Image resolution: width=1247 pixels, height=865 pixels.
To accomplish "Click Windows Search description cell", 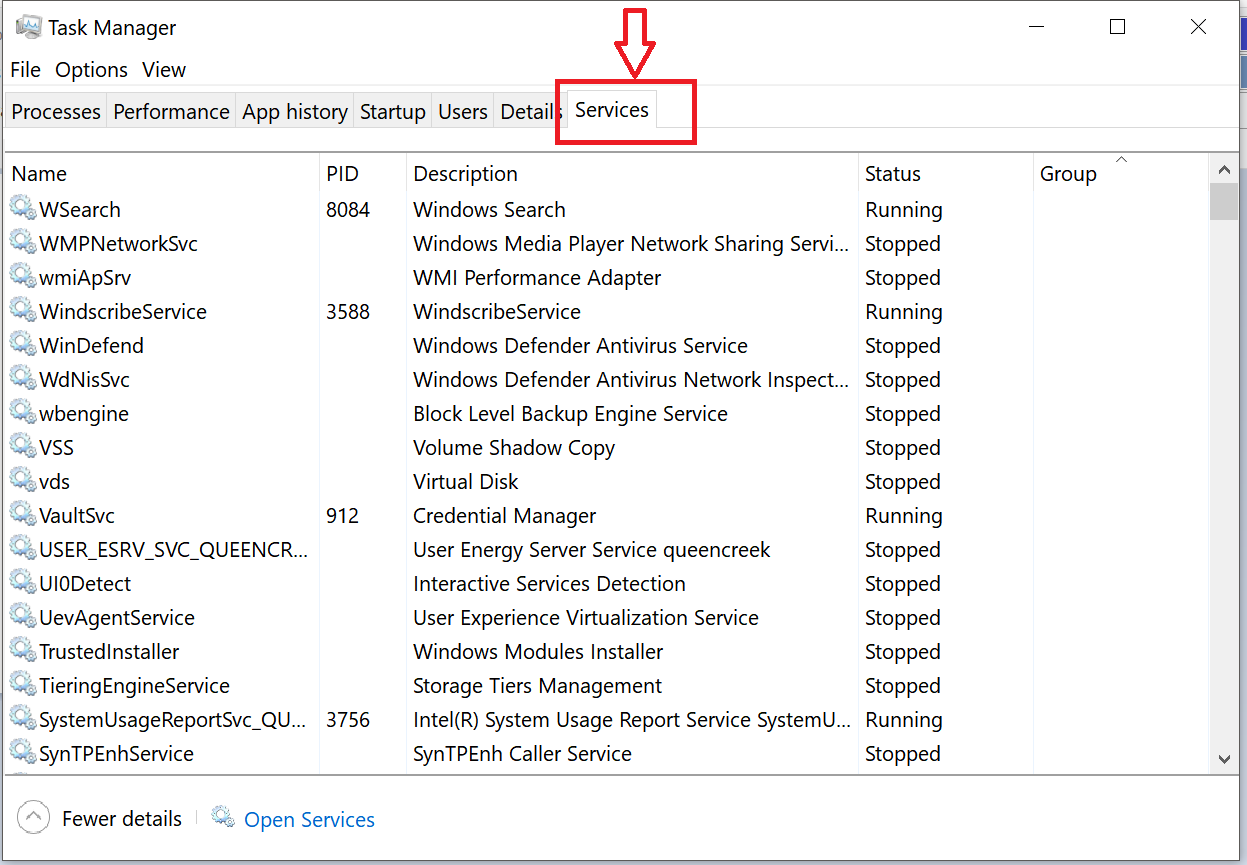I will (x=489, y=210).
